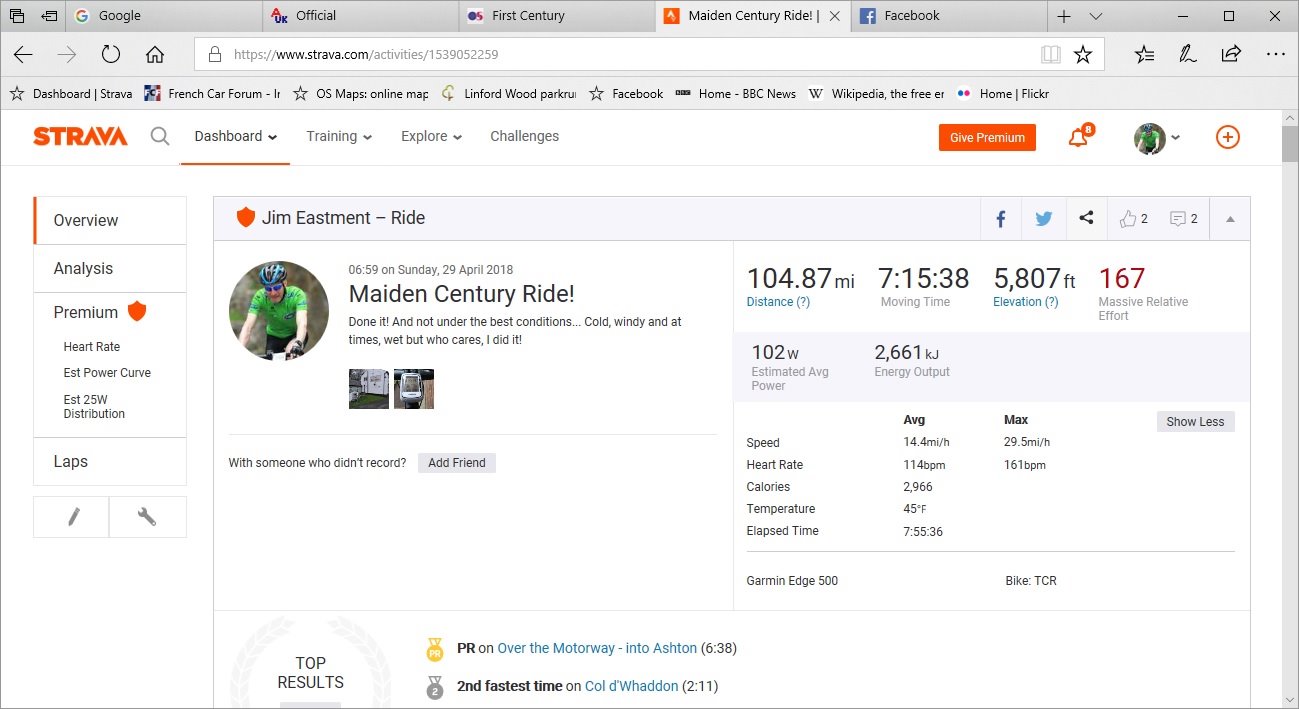Screen dimensions: 1299x709
Task: Open the OS Maps bookmark
Action: (360, 93)
